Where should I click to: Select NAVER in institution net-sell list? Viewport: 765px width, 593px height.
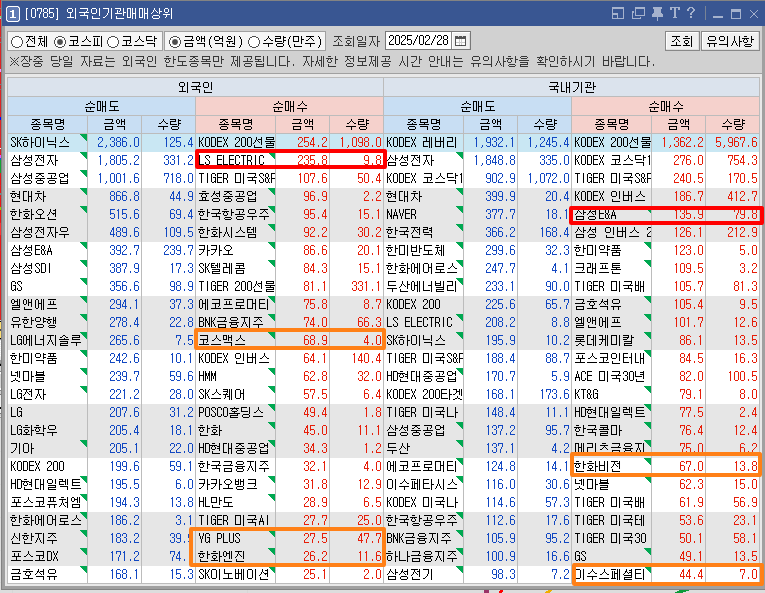click(x=401, y=214)
